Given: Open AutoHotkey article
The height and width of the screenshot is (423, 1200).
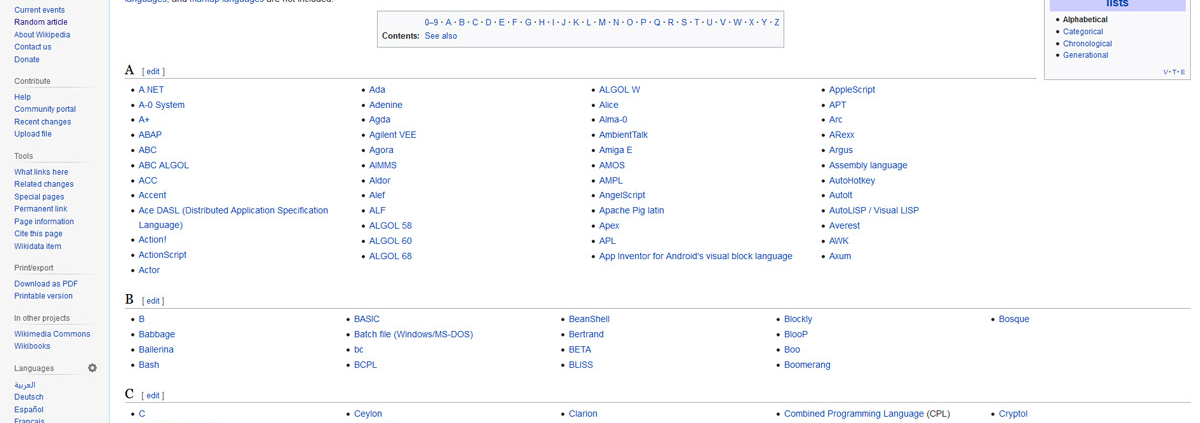Looking at the screenshot, I should coord(852,181).
